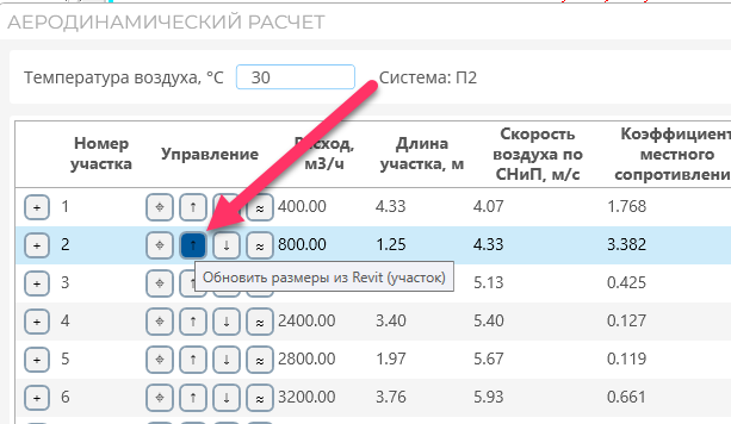Image resolution: width=731 pixels, height=424 pixels.
Task: Click section number 3 in the table
Action: 65,283
